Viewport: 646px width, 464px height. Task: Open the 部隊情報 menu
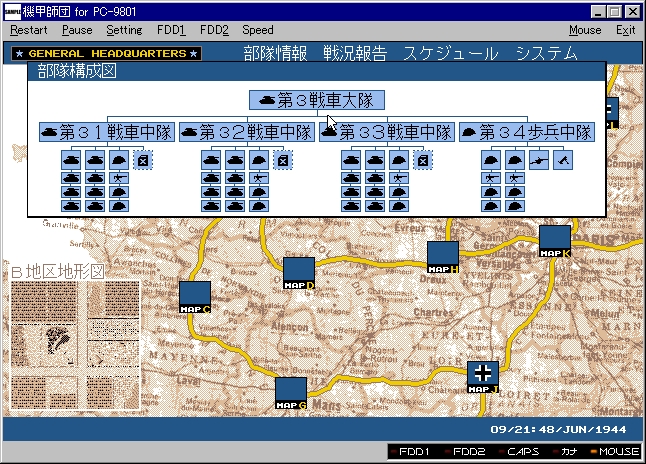275,53
